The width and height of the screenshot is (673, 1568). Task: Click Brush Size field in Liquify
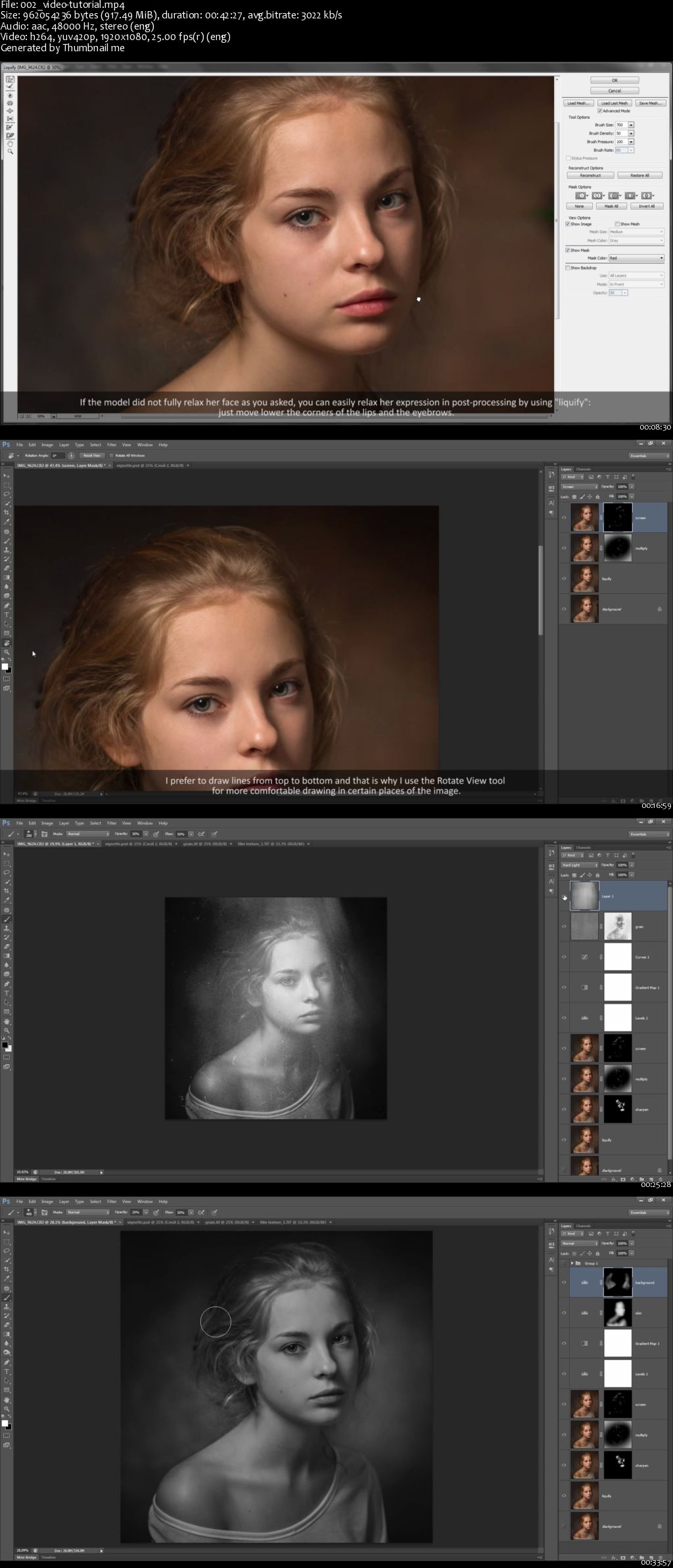622,125
